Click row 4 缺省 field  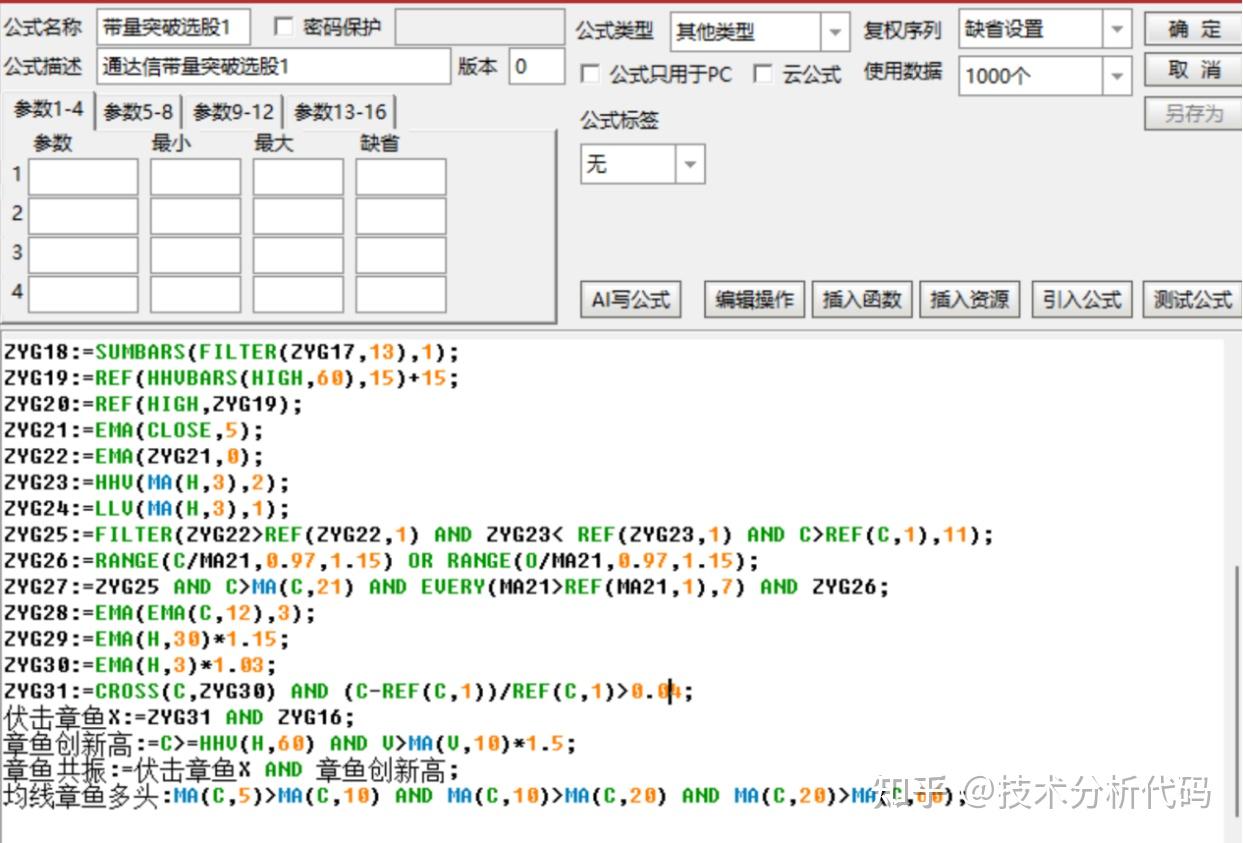(x=401, y=295)
